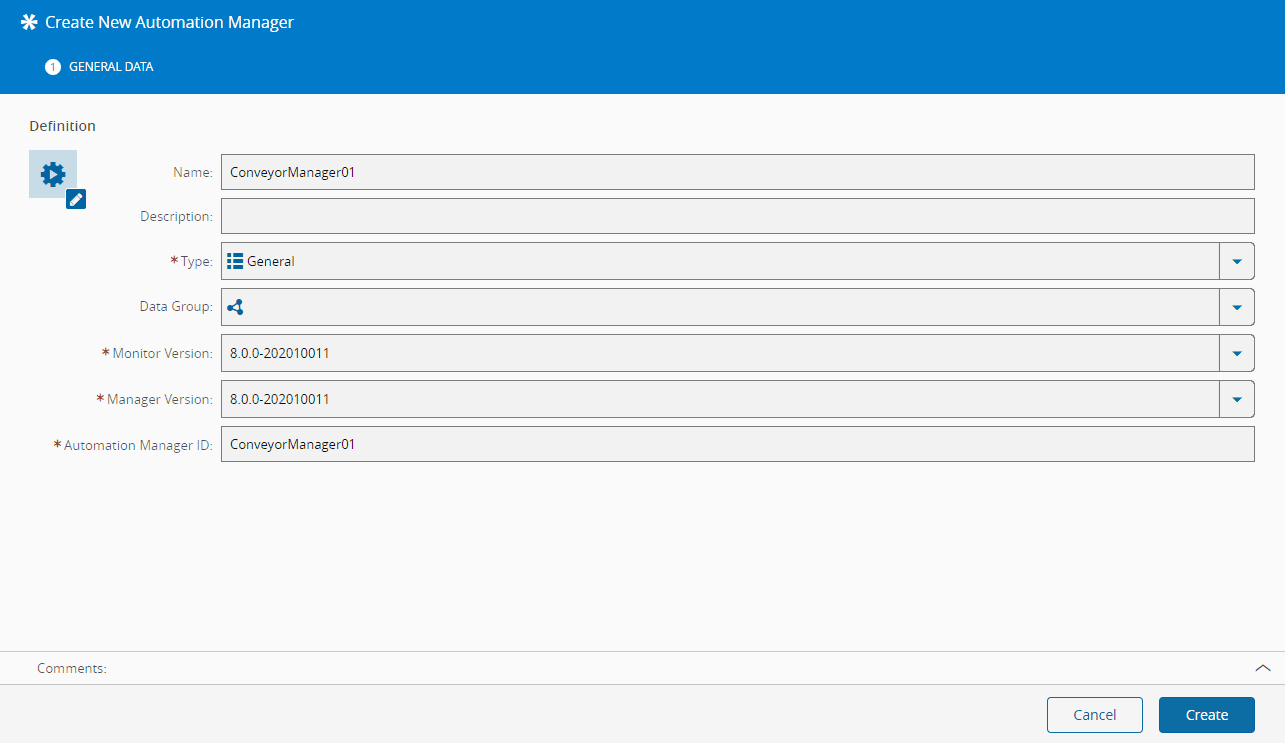Click the Create button
Viewport: 1285px width, 743px height.
pyautogui.click(x=1207, y=715)
